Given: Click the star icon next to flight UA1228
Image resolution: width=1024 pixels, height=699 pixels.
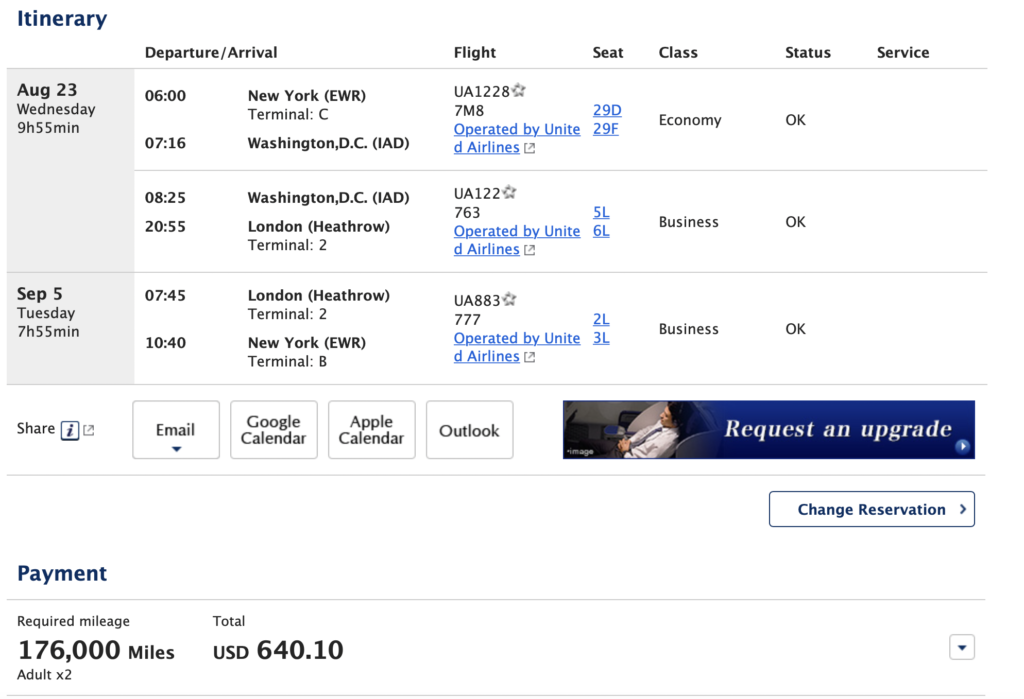Looking at the screenshot, I should pos(518,89).
